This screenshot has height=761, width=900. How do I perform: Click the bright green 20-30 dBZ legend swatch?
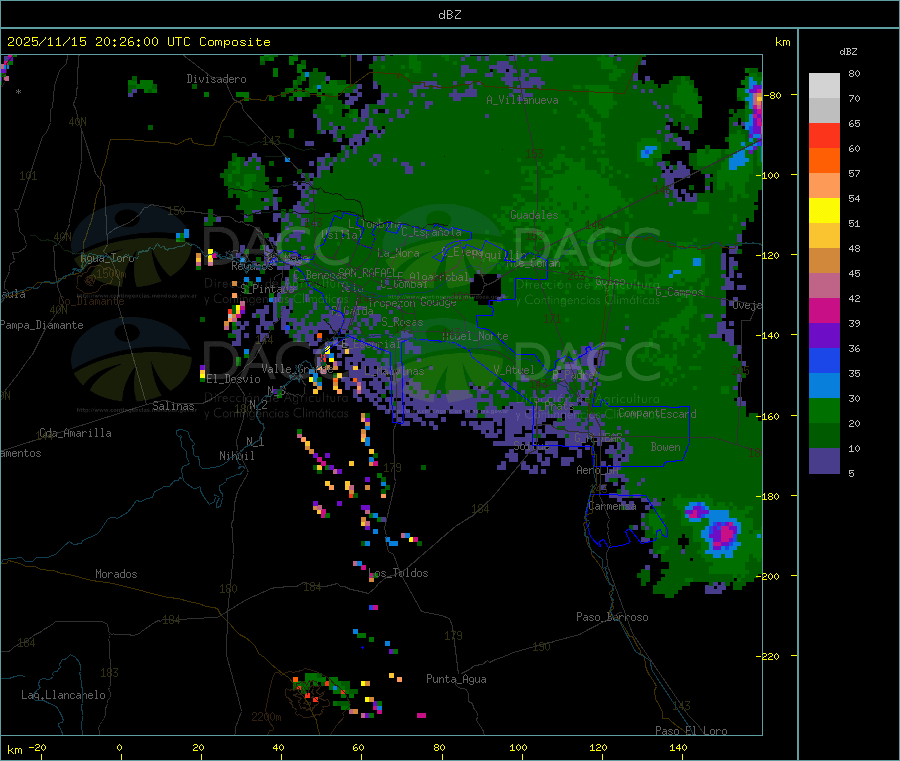point(824,411)
